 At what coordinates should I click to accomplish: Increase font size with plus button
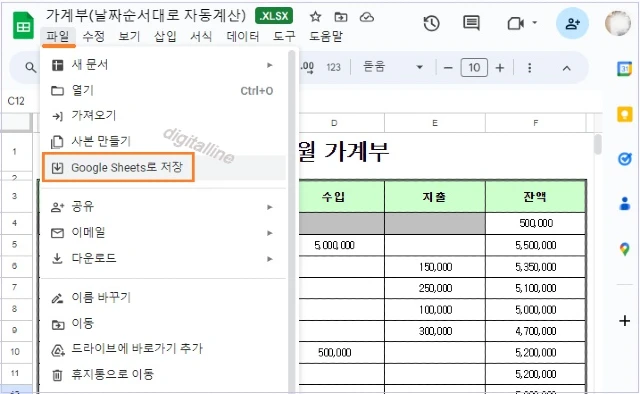tap(500, 68)
